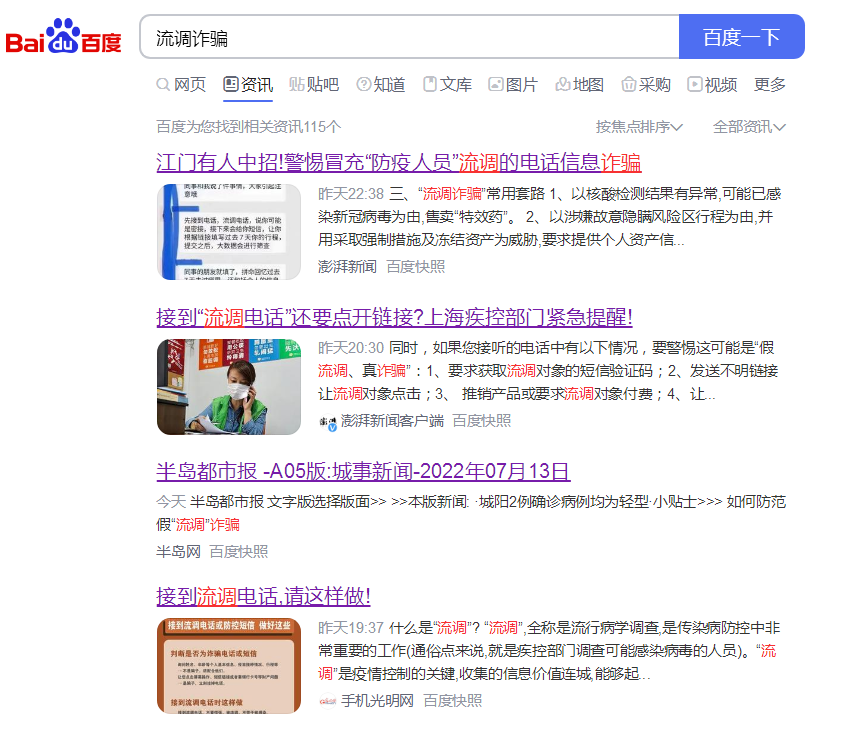
Task: Open the 知道 Q&A tab
Action: (x=381, y=85)
